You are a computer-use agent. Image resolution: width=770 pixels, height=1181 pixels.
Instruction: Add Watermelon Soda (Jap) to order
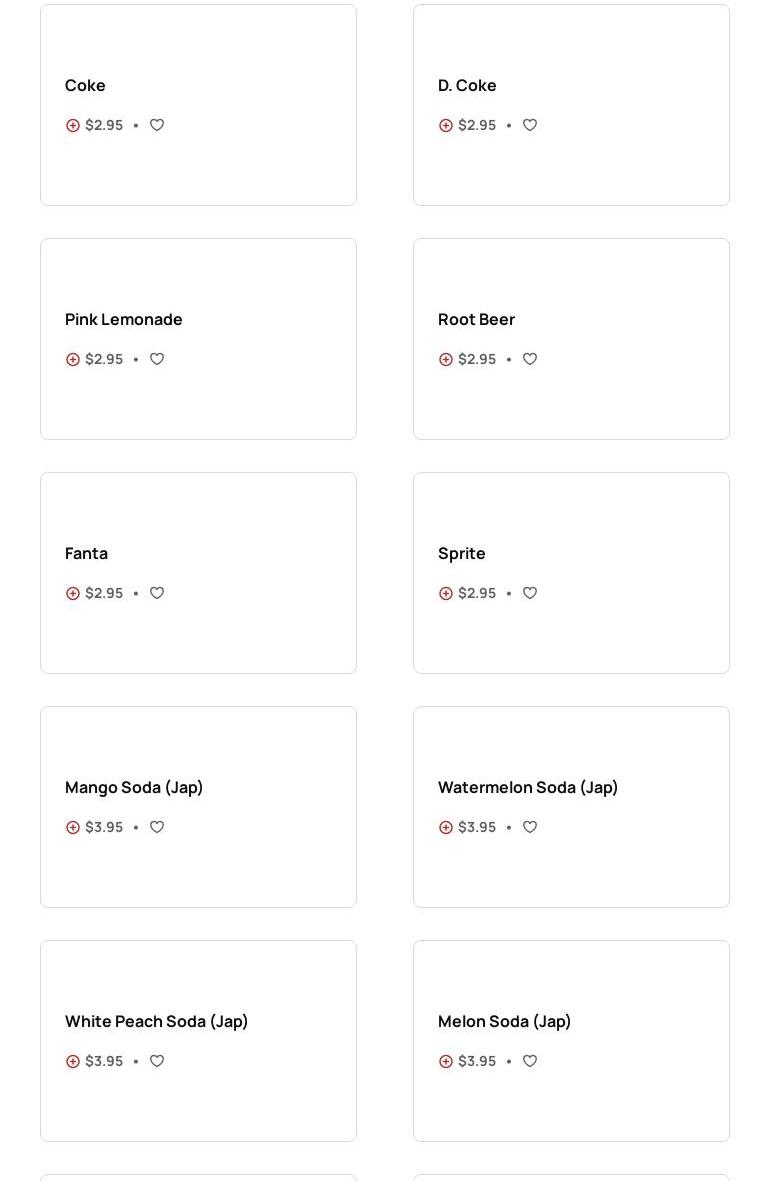click(446, 827)
